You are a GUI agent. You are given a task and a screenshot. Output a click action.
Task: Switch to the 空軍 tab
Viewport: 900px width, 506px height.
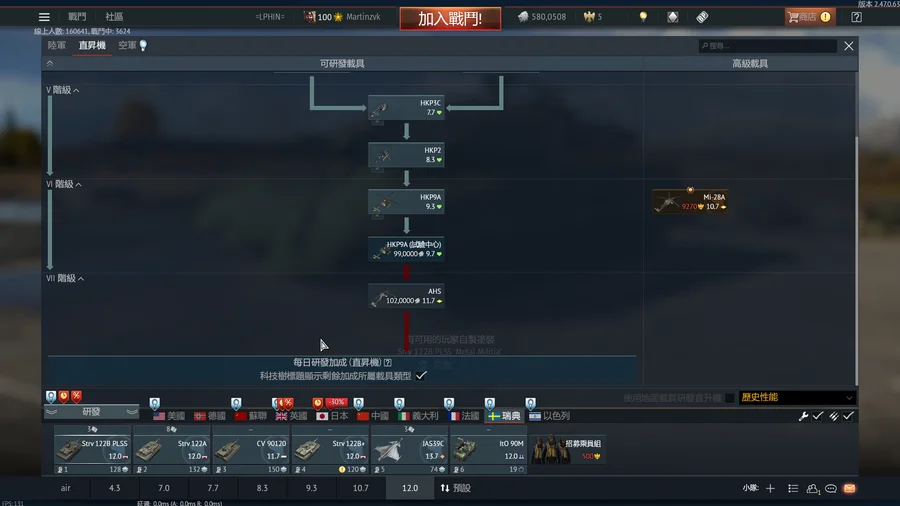(127, 45)
